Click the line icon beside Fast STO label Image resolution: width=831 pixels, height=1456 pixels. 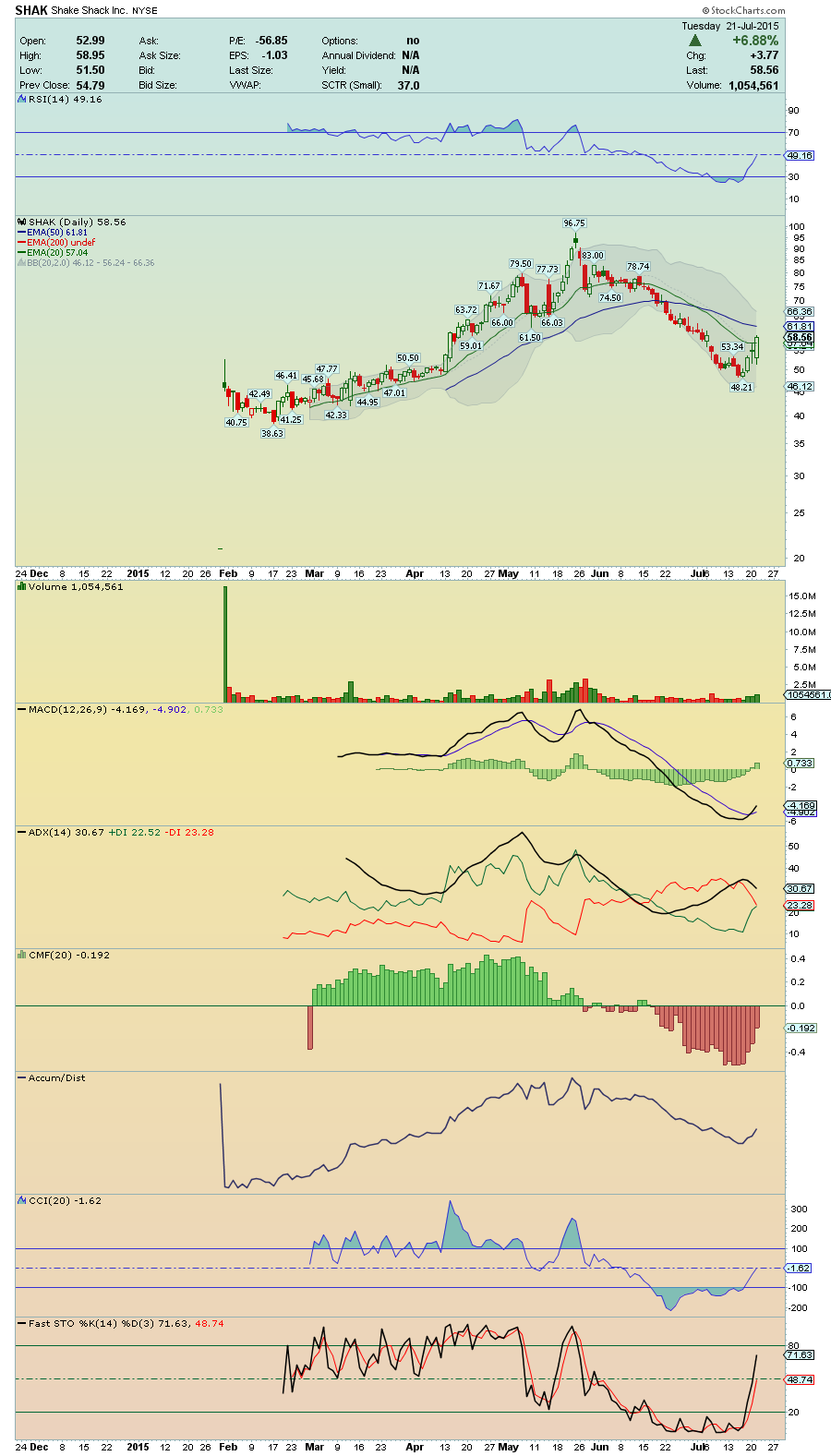(x=22, y=1323)
